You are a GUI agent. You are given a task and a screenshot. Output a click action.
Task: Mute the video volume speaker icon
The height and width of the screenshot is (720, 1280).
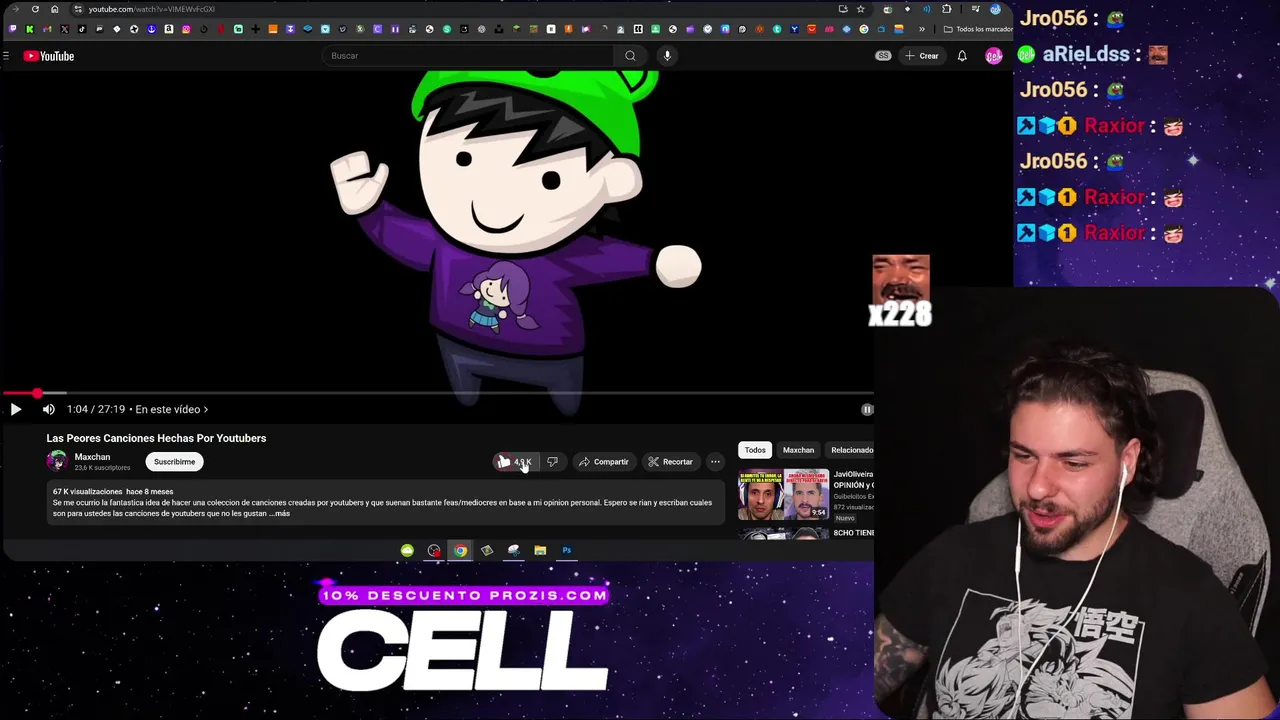pyautogui.click(x=48, y=409)
